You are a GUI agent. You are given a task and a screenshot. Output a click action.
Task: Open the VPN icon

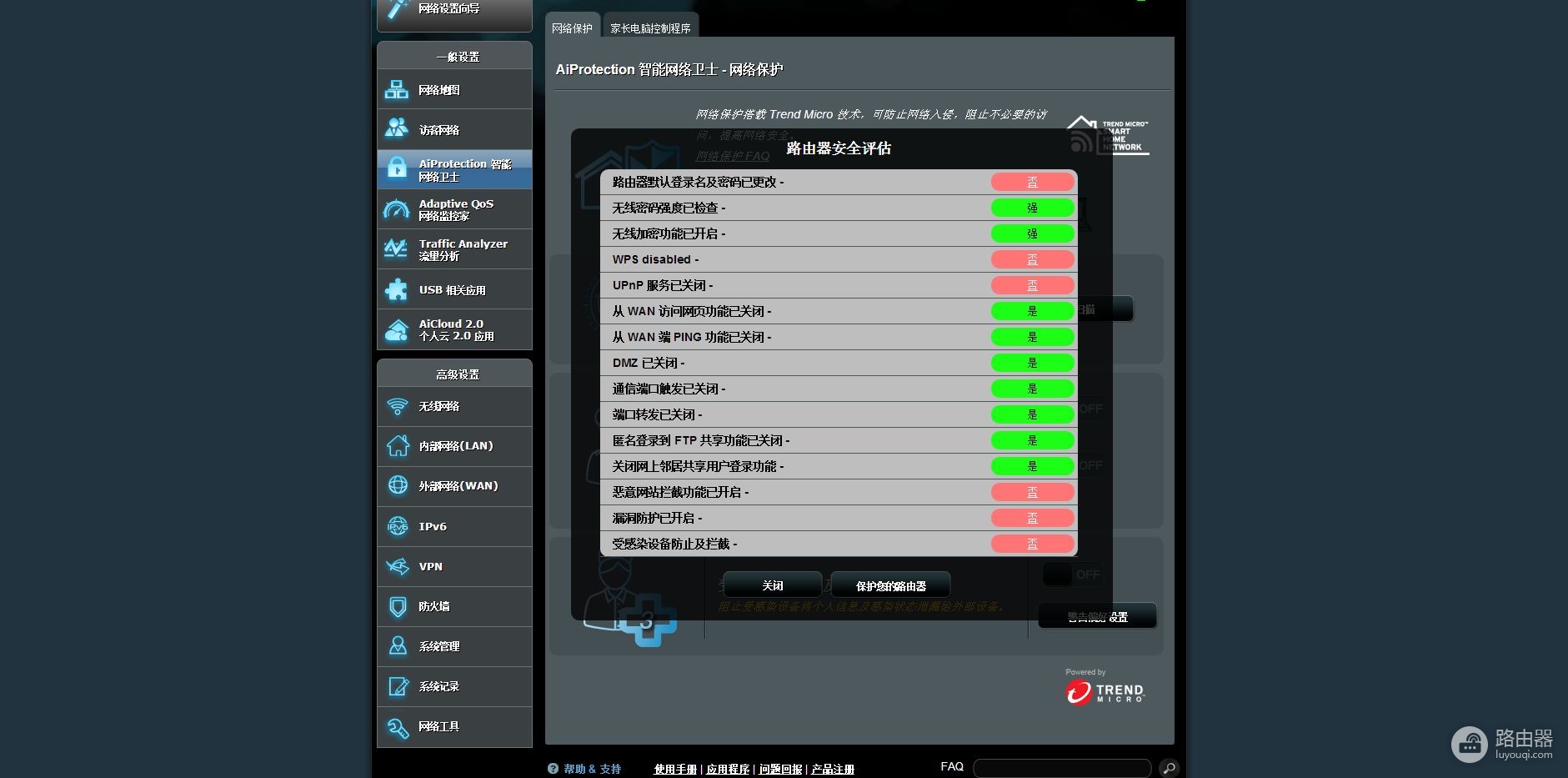tap(398, 566)
